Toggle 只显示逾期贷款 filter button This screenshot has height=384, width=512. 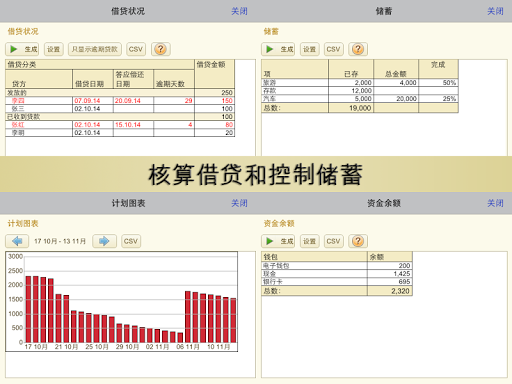click(95, 49)
